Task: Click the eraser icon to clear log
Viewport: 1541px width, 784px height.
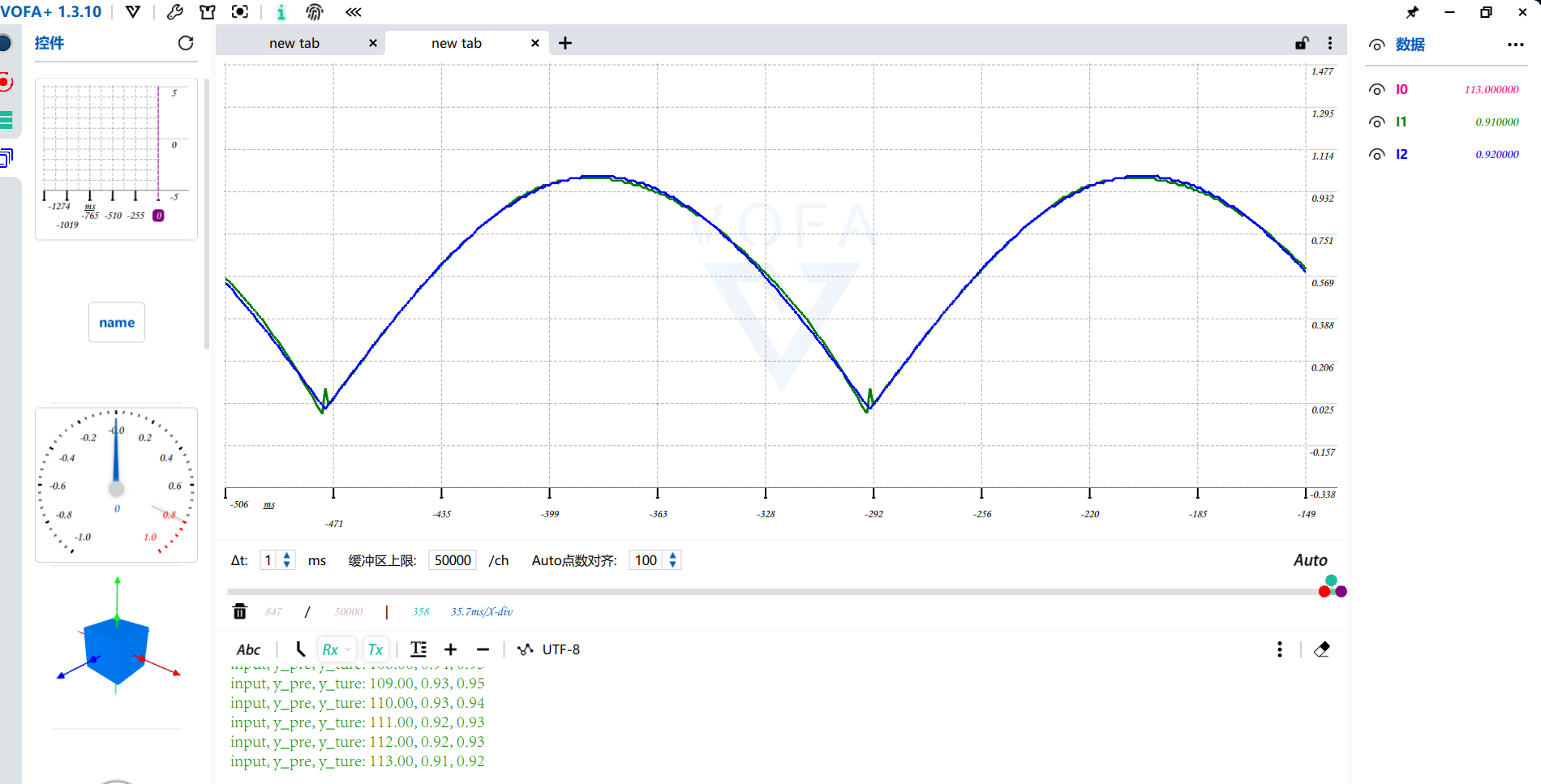Action: pyautogui.click(x=1322, y=649)
